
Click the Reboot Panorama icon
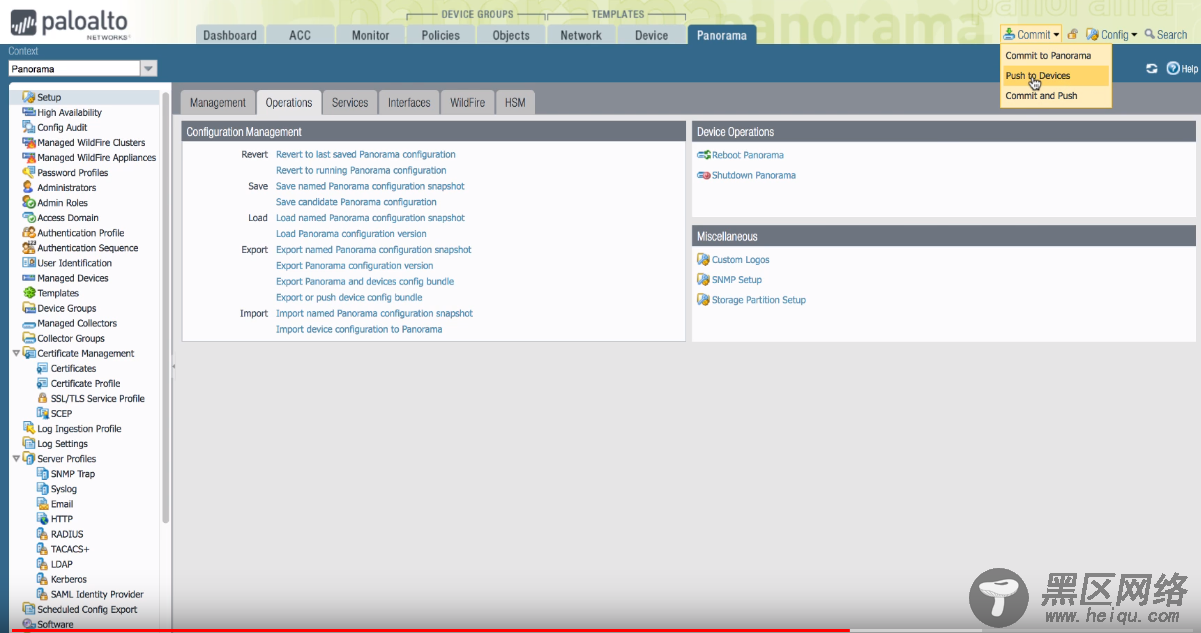(x=703, y=155)
